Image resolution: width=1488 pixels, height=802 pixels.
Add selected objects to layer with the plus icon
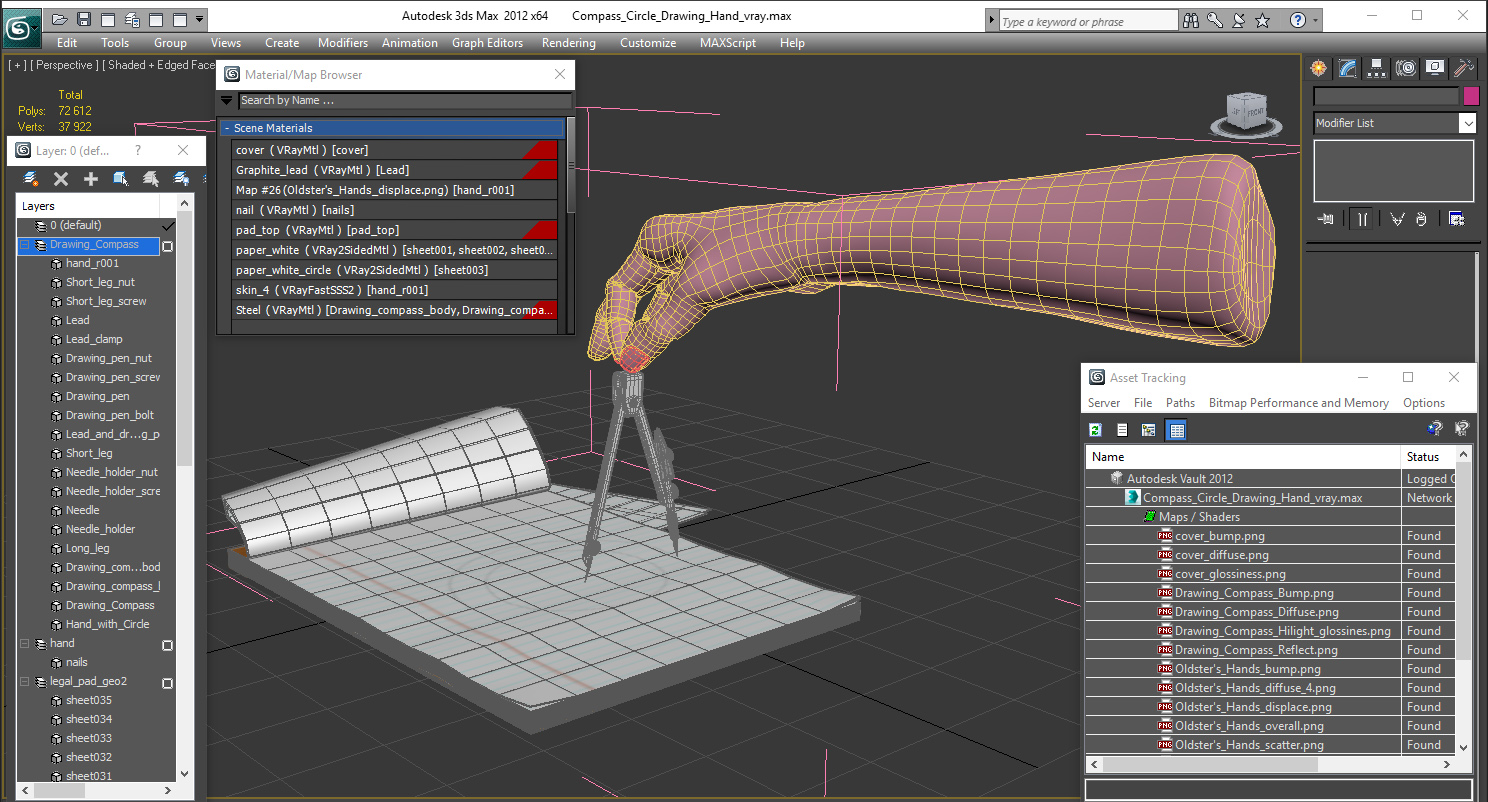91,179
